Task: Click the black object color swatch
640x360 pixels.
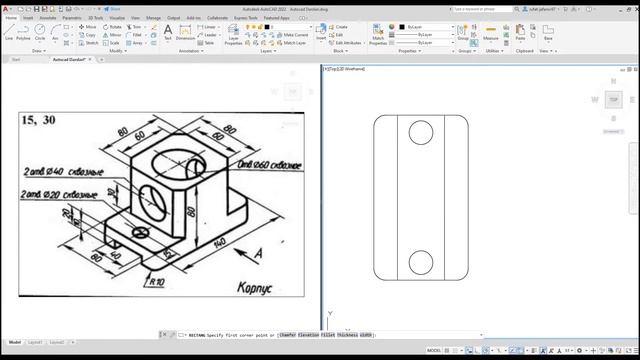Action: [x=402, y=27]
